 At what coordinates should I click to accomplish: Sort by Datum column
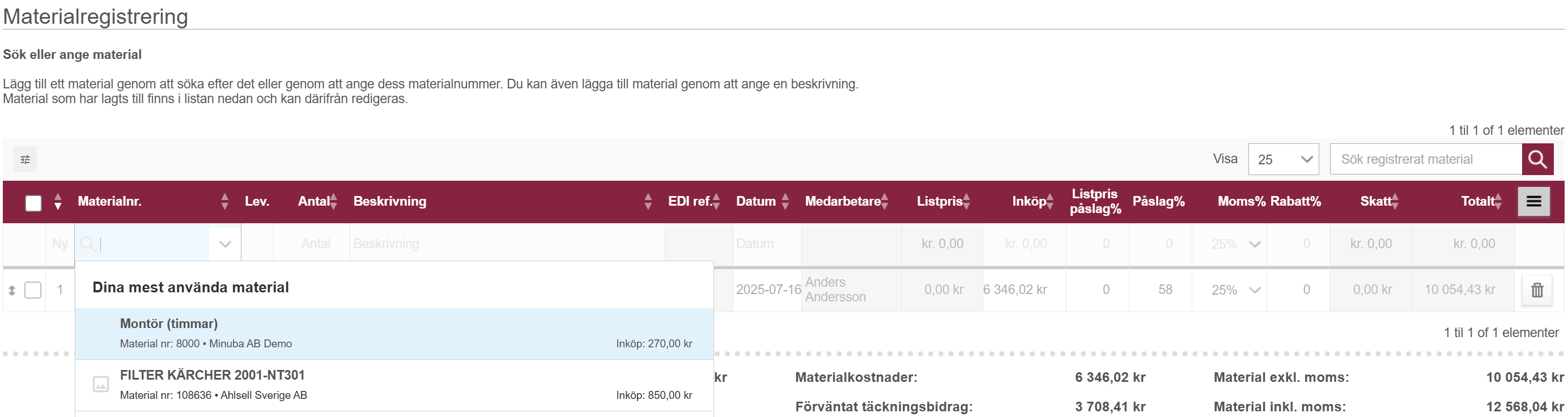785,202
